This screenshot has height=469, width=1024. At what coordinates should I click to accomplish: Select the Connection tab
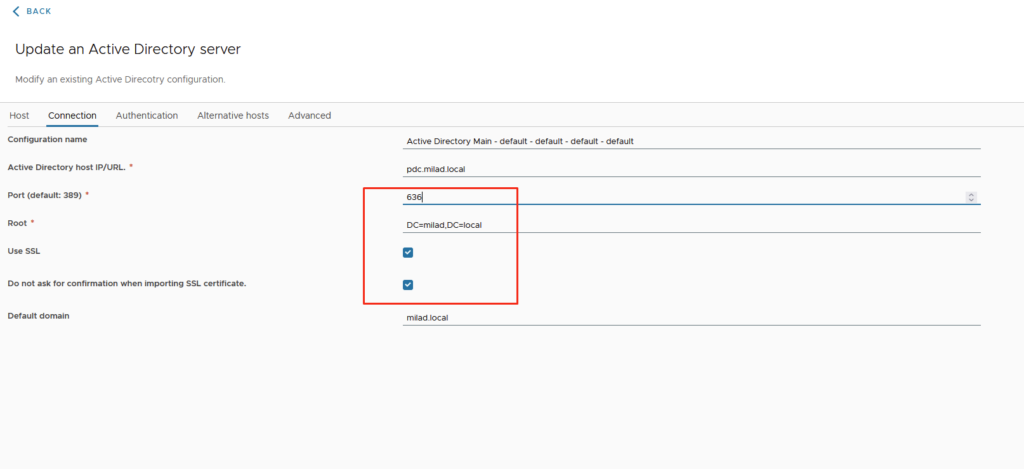click(x=72, y=116)
